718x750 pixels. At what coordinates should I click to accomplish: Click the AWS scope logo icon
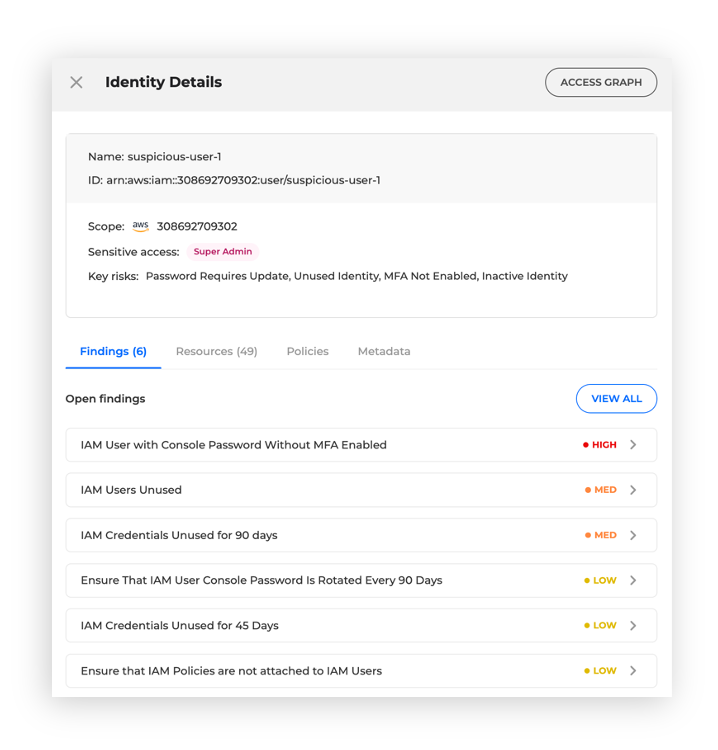[140, 226]
